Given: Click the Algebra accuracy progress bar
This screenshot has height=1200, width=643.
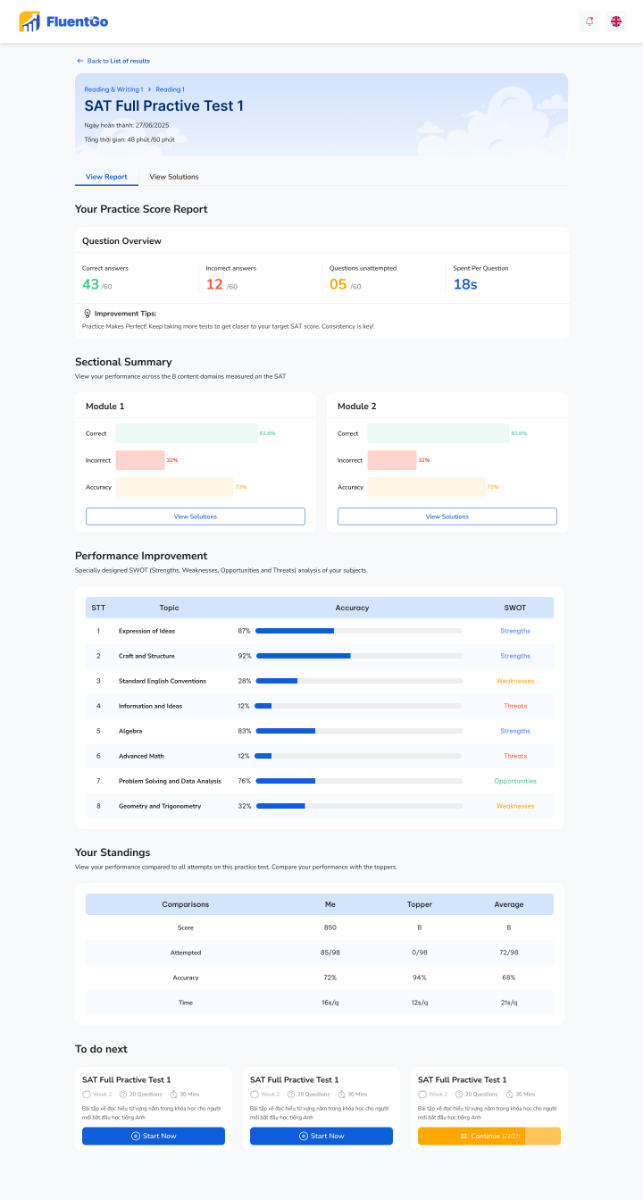Looking at the screenshot, I should point(358,731).
